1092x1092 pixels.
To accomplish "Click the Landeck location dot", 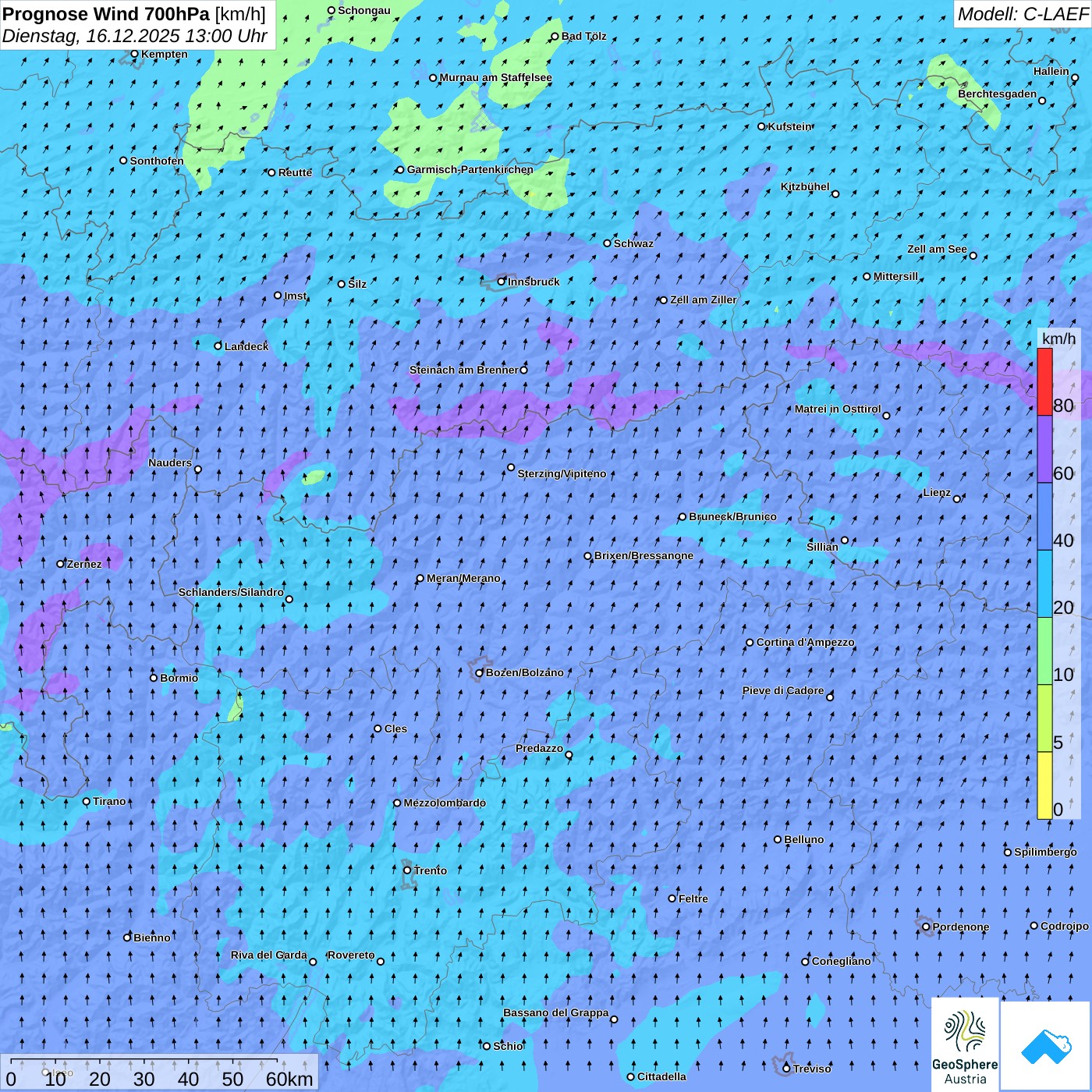I will coord(218,346).
